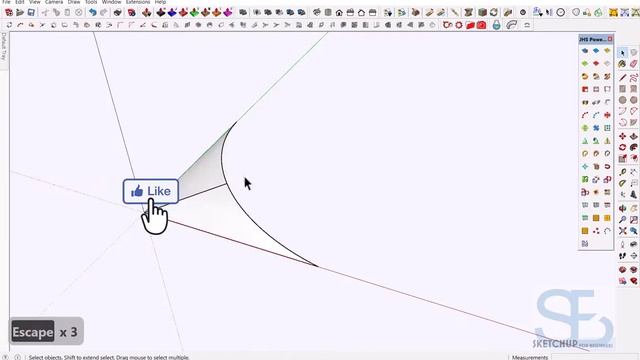
Task: Click the blue sandbox surface icon
Action: point(172,13)
